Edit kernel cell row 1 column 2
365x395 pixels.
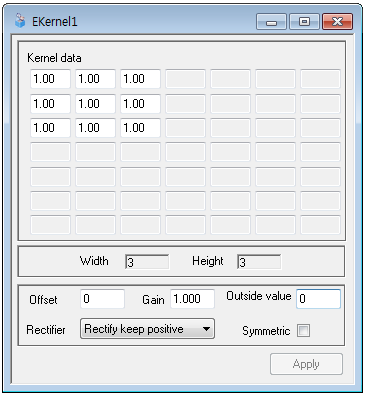[x=95, y=79]
